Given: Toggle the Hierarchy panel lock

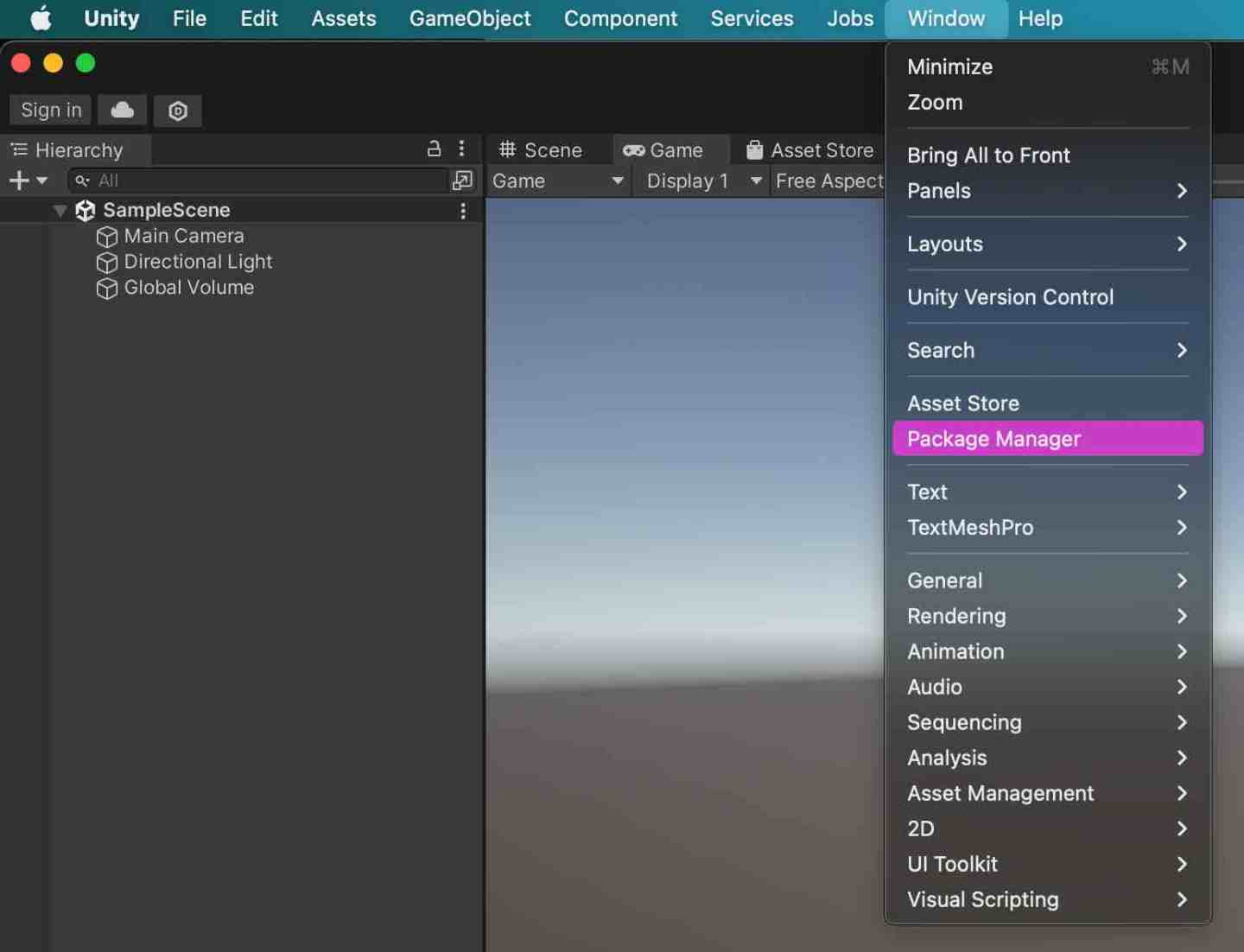Looking at the screenshot, I should pos(434,149).
